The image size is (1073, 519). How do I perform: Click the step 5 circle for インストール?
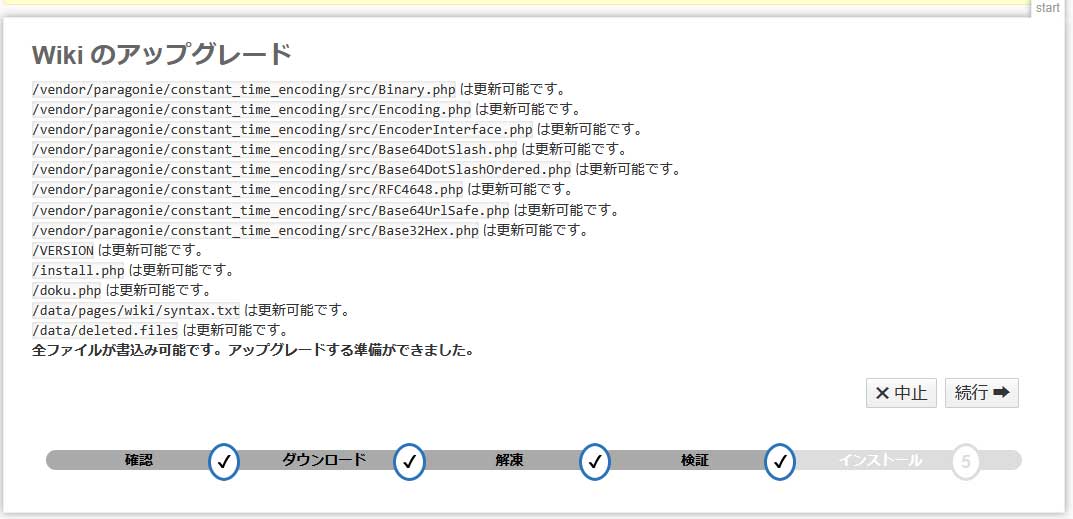[966, 461]
